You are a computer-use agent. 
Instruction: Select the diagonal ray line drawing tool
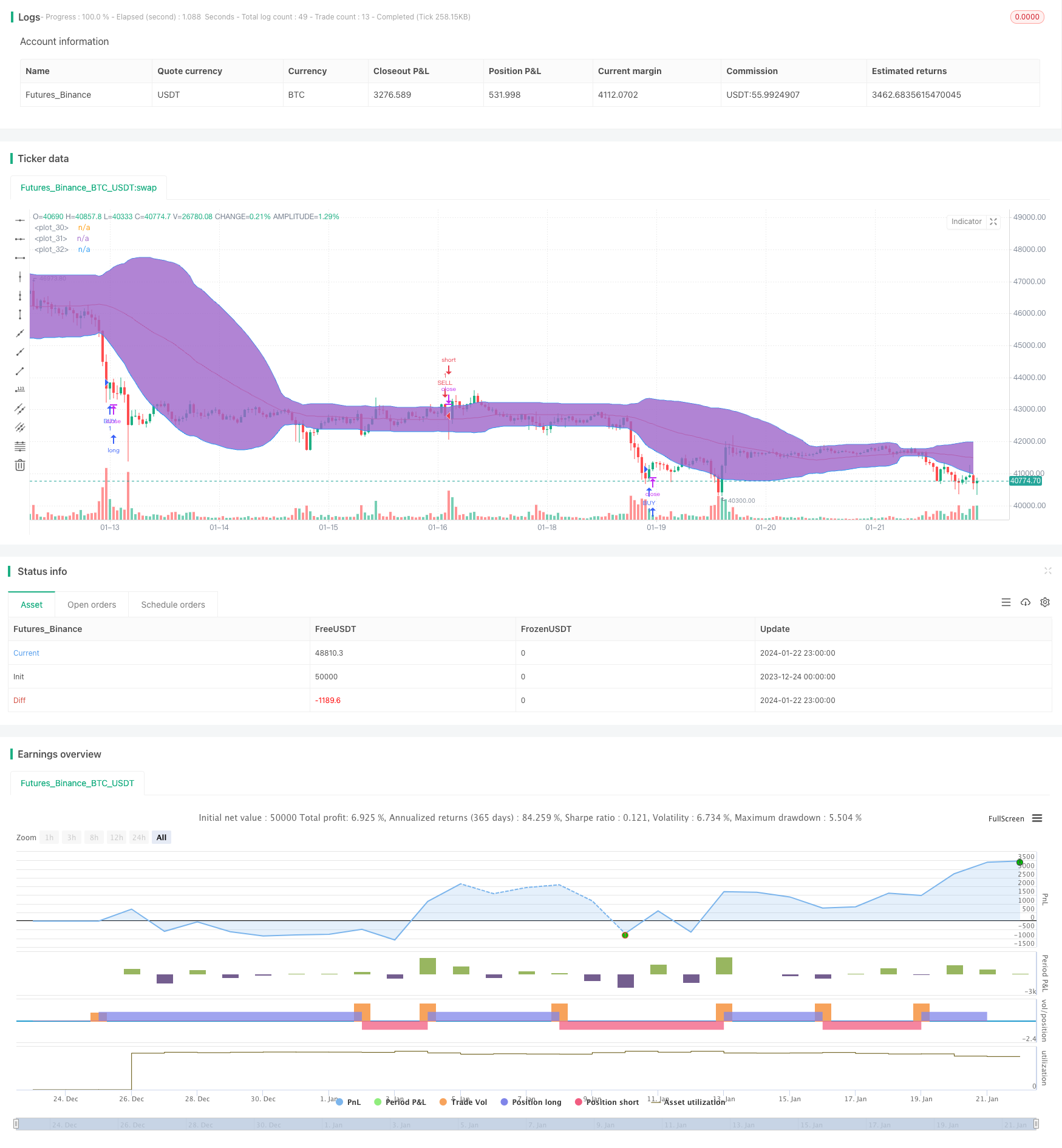[20, 352]
